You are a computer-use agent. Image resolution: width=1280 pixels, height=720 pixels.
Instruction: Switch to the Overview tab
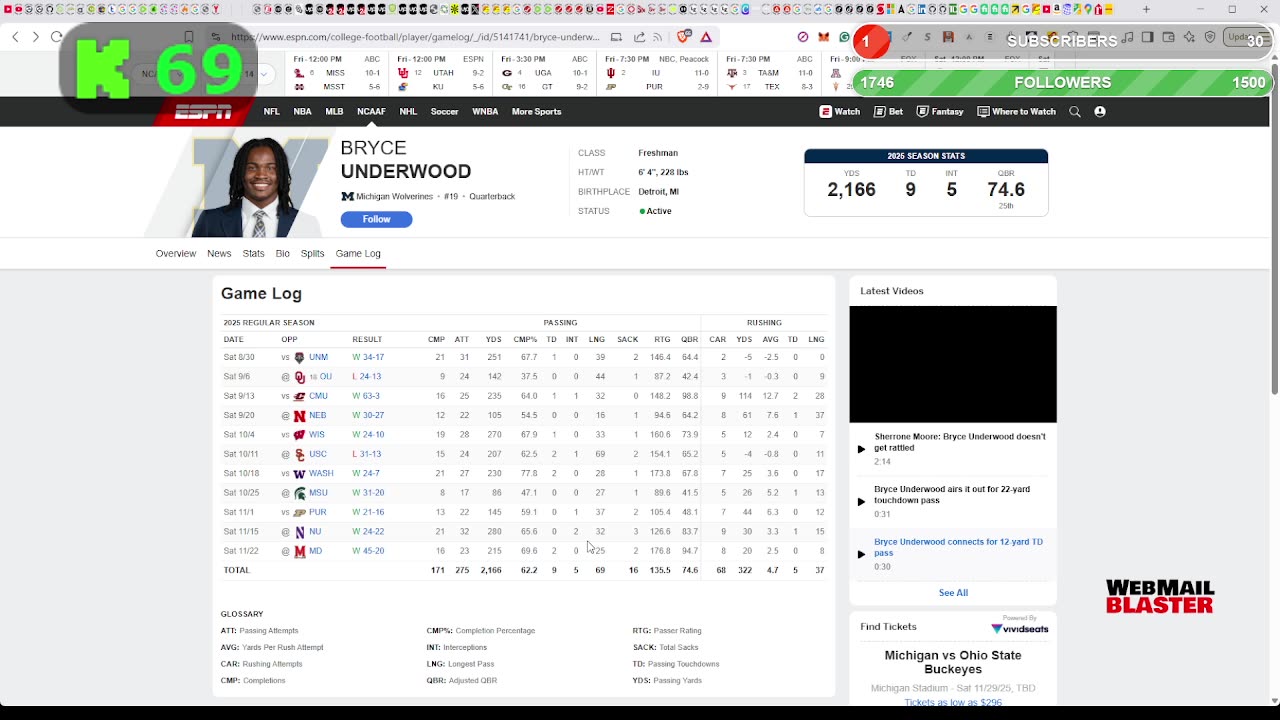176,254
